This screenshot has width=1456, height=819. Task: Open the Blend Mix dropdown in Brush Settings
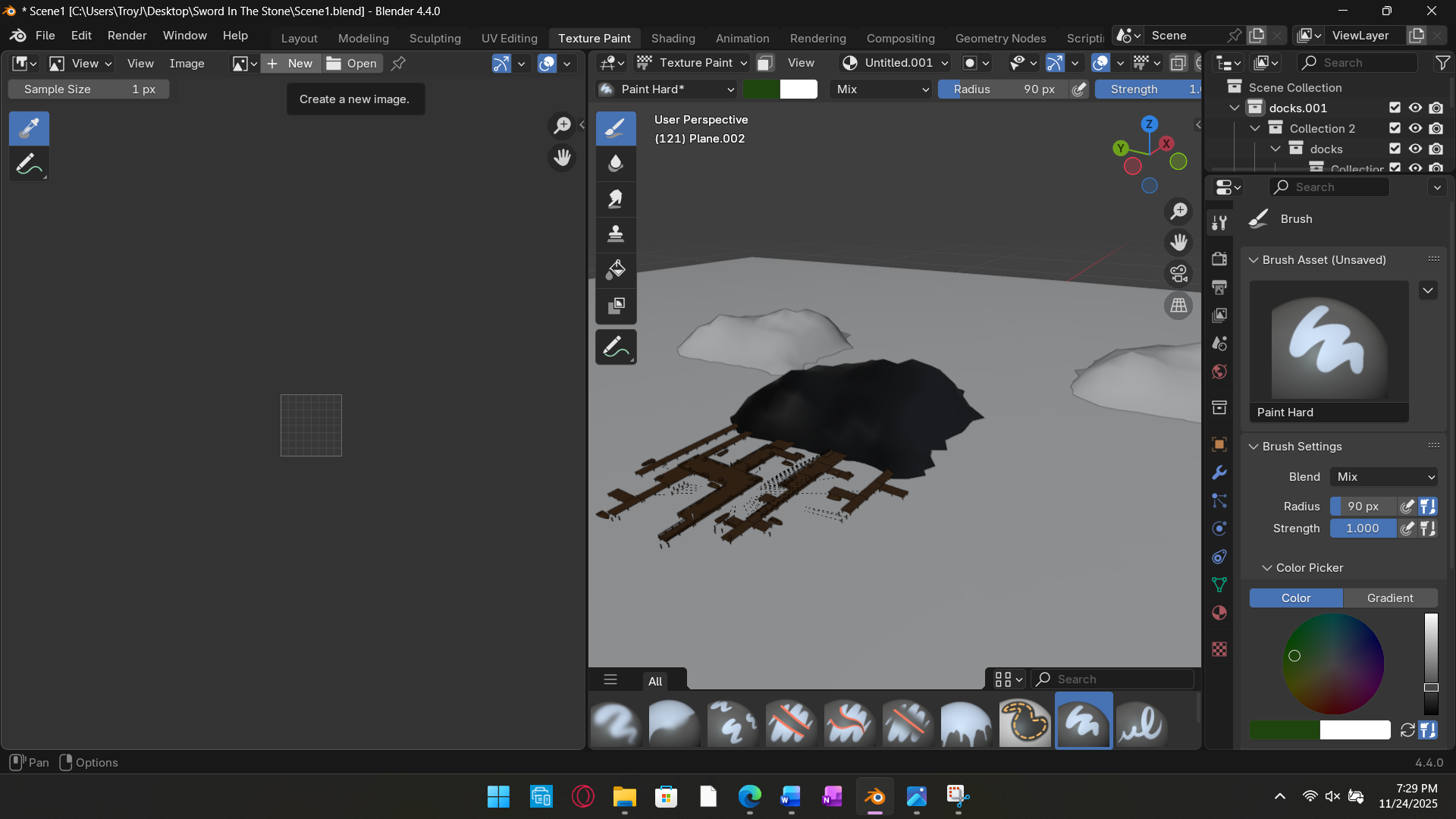pyautogui.click(x=1385, y=477)
